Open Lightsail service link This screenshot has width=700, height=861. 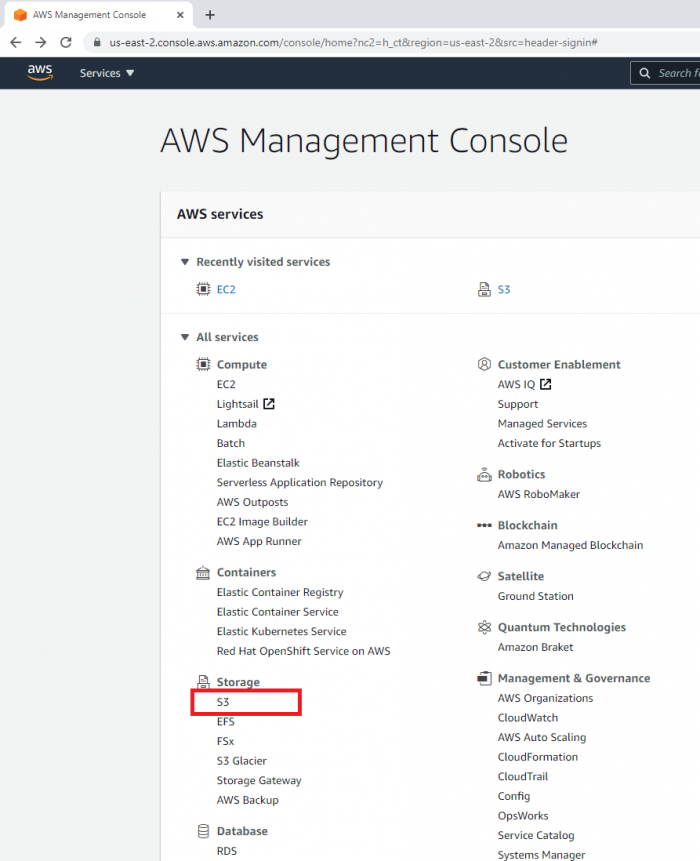click(x=238, y=404)
